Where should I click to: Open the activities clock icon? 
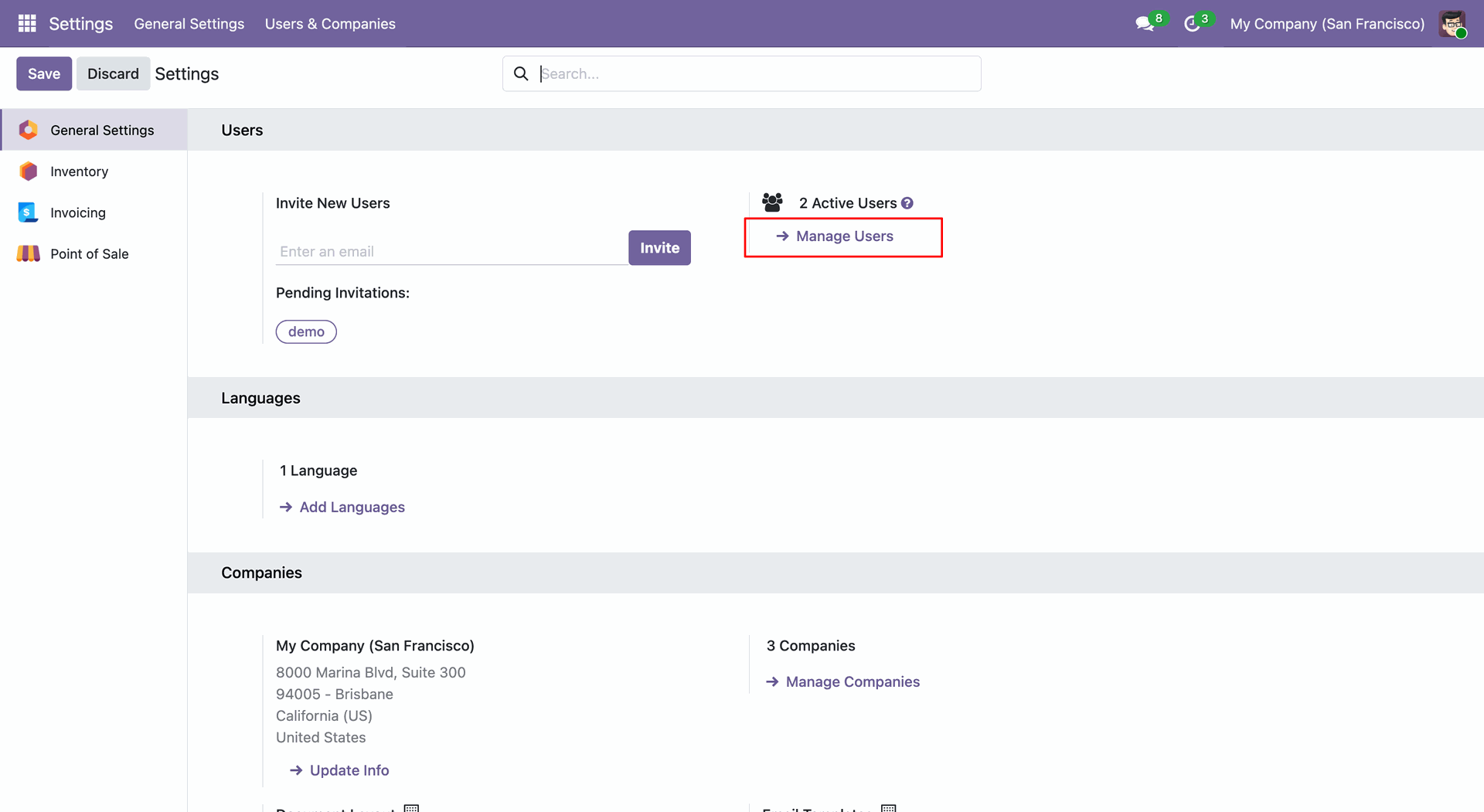coord(1192,24)
